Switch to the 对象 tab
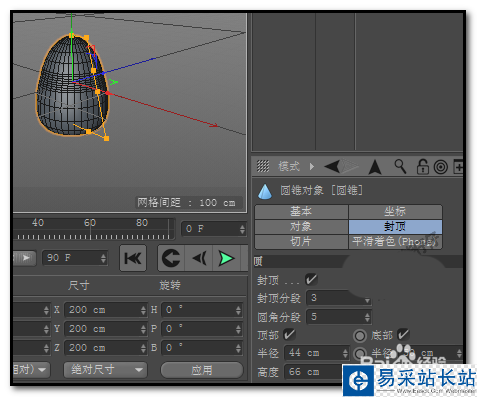 (x=301, y=227)
